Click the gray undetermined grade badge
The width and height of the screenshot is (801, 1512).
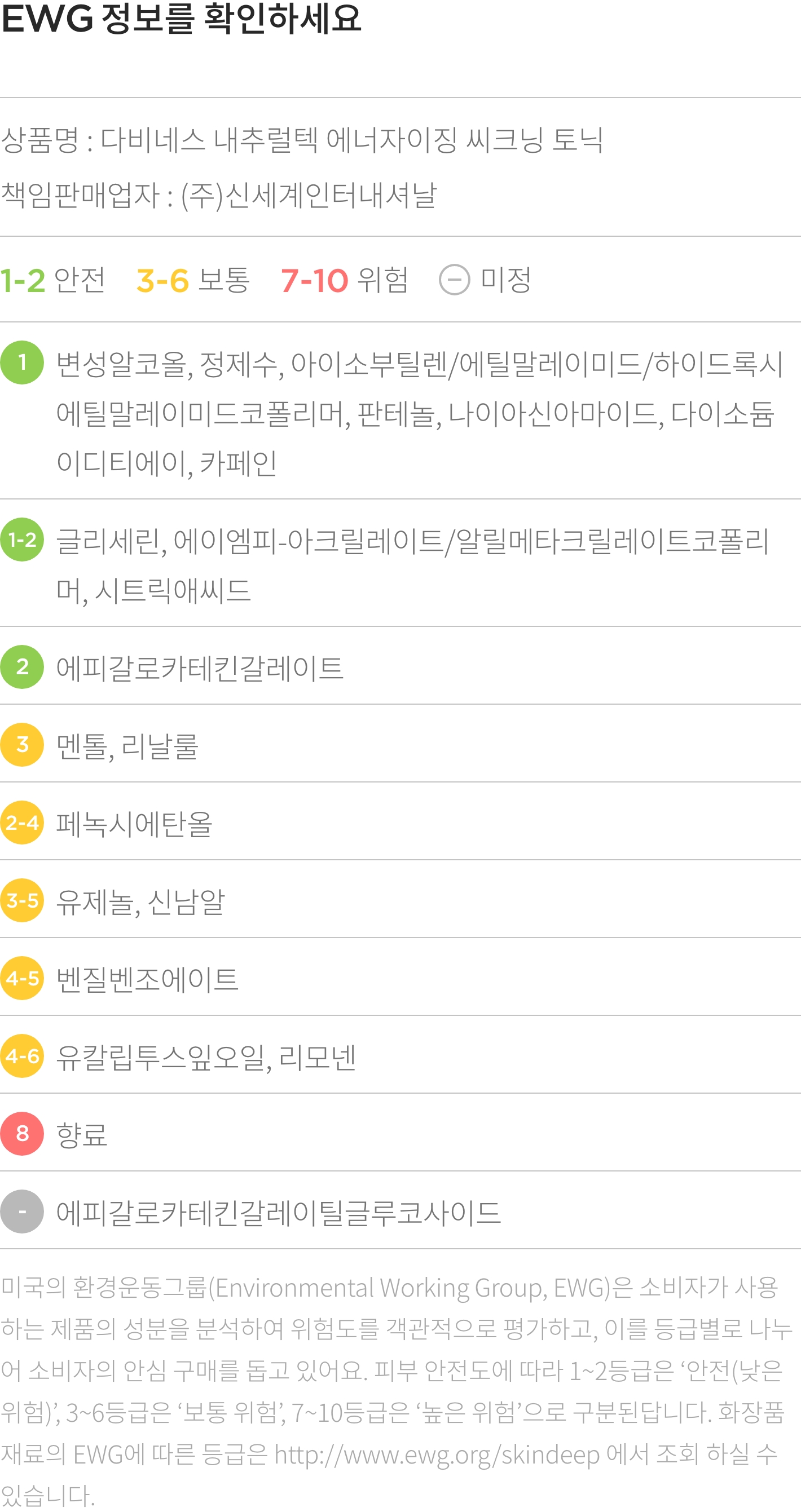click(x=22, y=1211)
